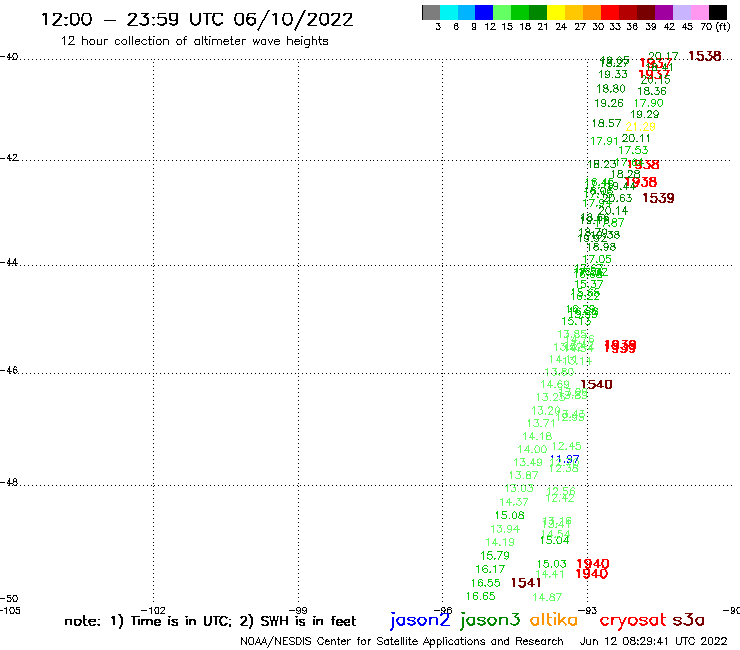Image resolution: width=740 pixels, height=650 pixels.
Task: Click the '-93' longitude axis label
Action: click(x=588, y=610)
